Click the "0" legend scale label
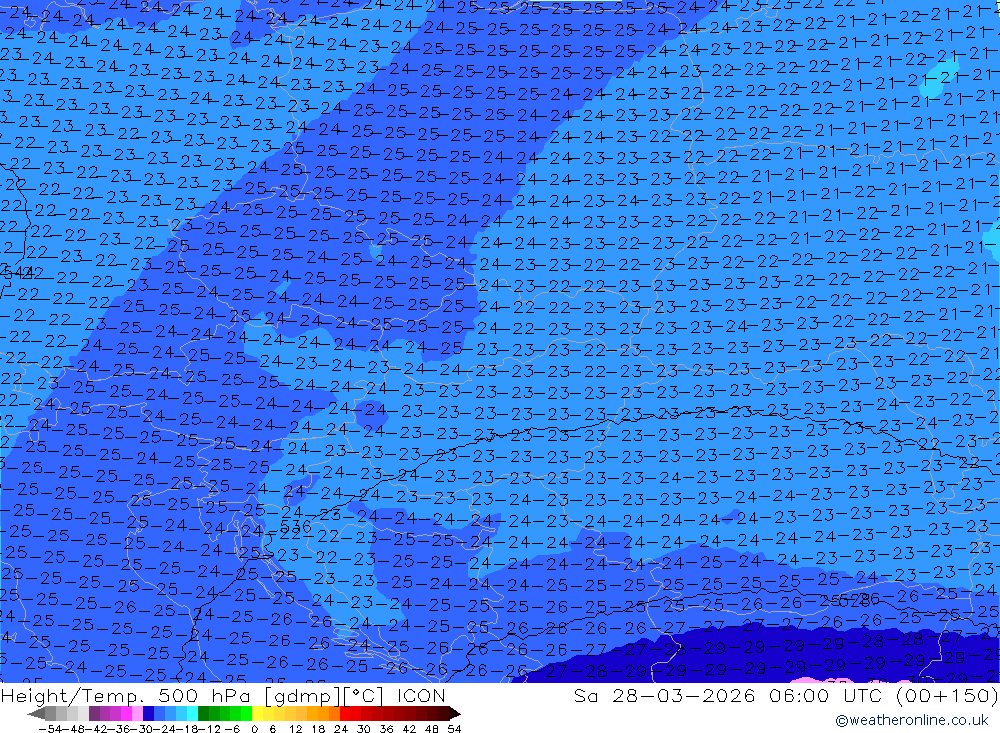 tap(254, 729)
